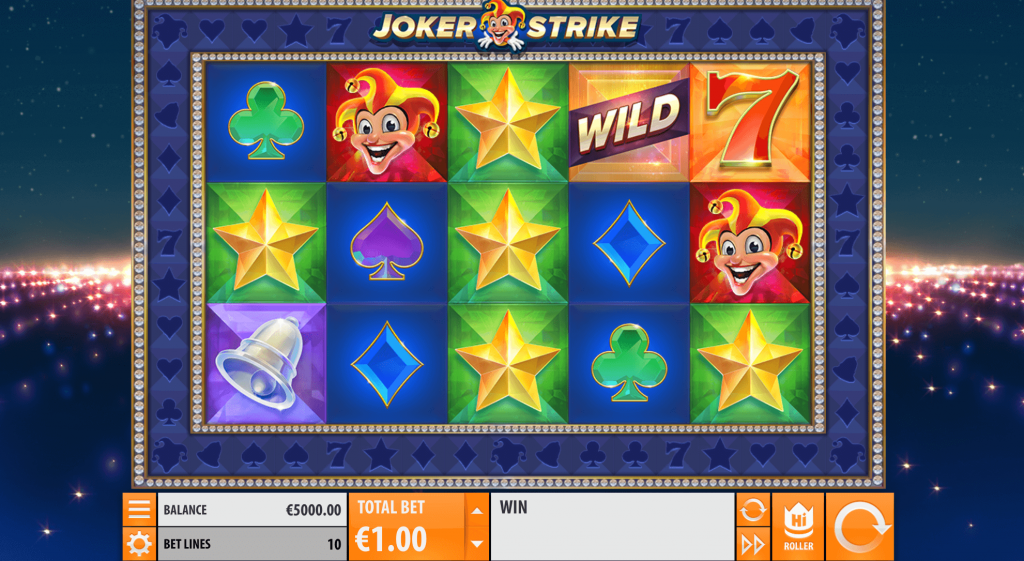Open the hamburger menu icon
Viewport: 1024px width, 561px height.
point(139,509)
